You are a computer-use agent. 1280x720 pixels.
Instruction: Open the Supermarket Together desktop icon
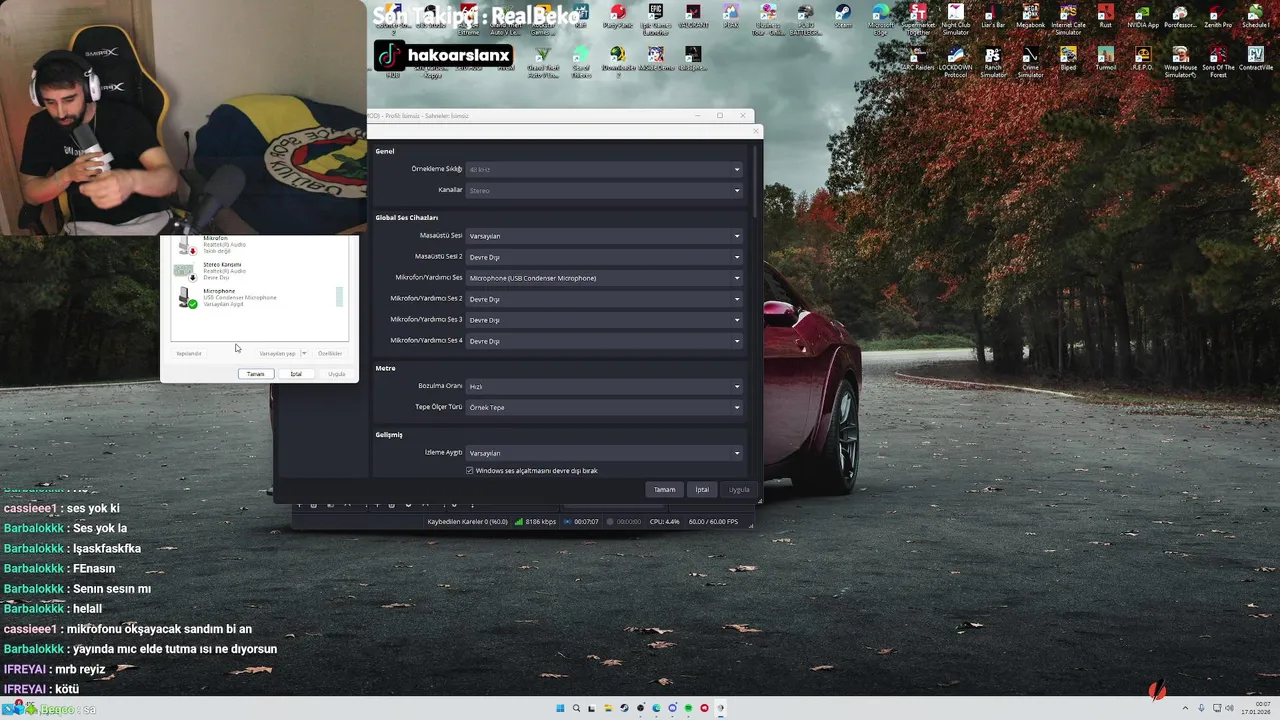pyautogui.click(x=918, y=20)
